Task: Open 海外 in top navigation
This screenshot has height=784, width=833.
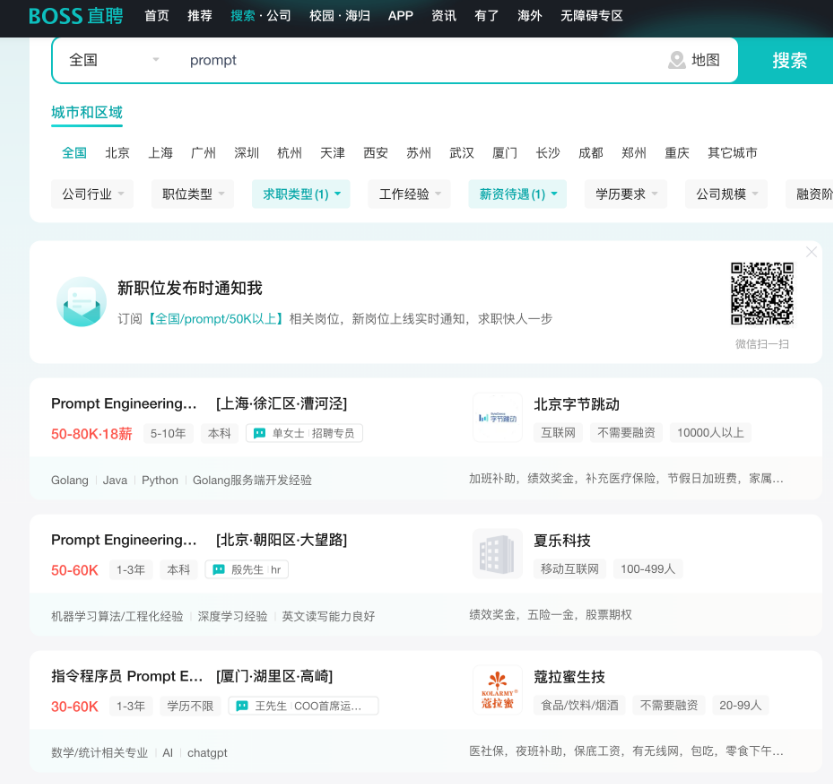Action: coord(530,16)
